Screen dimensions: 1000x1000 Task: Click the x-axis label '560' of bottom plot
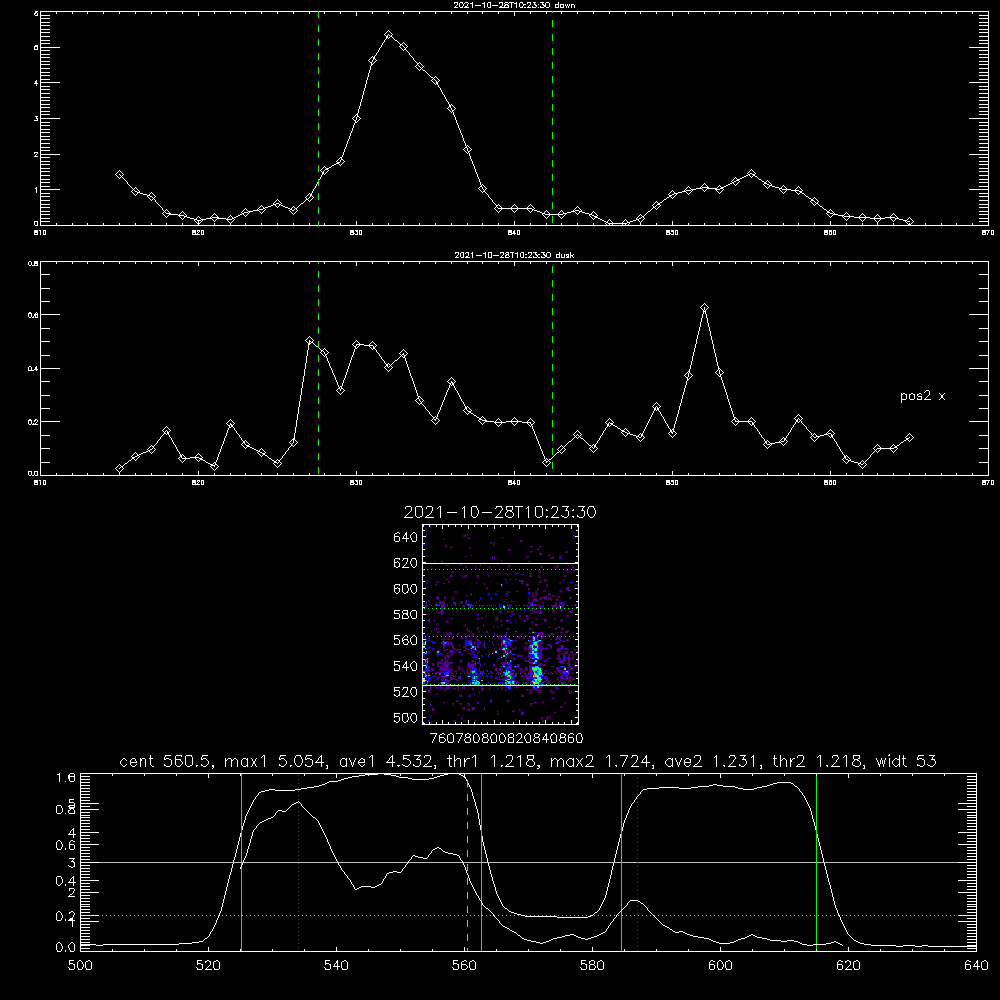[464, 966]
